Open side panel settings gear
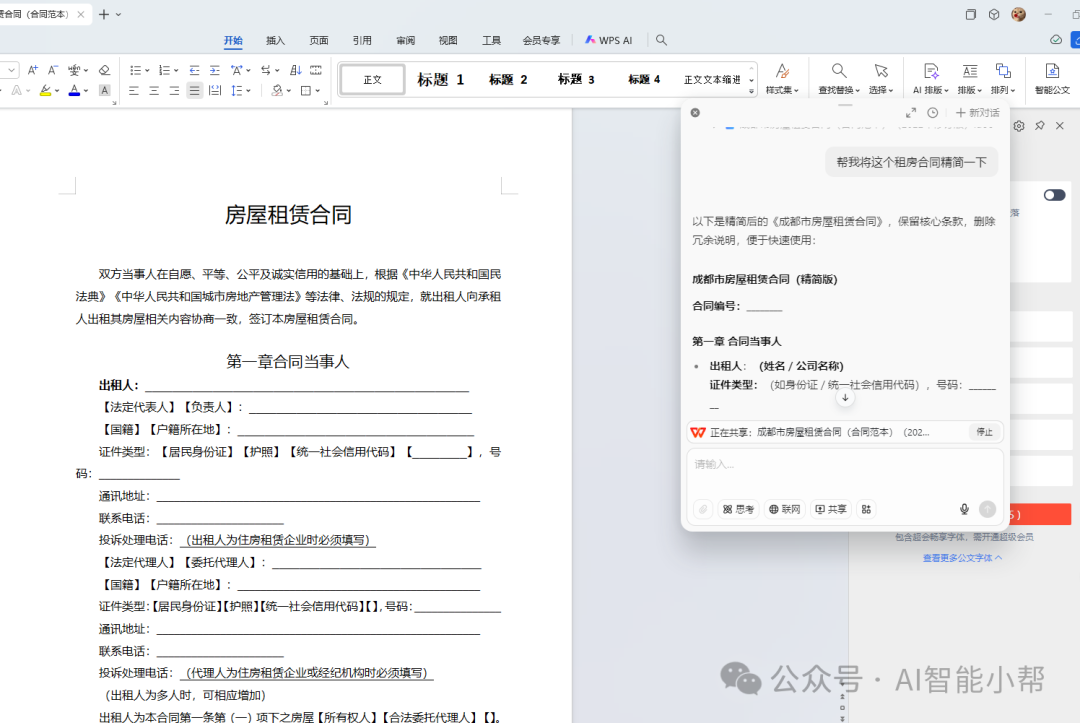This screenshot has width=1080, height=723. tap(1019, 126)
